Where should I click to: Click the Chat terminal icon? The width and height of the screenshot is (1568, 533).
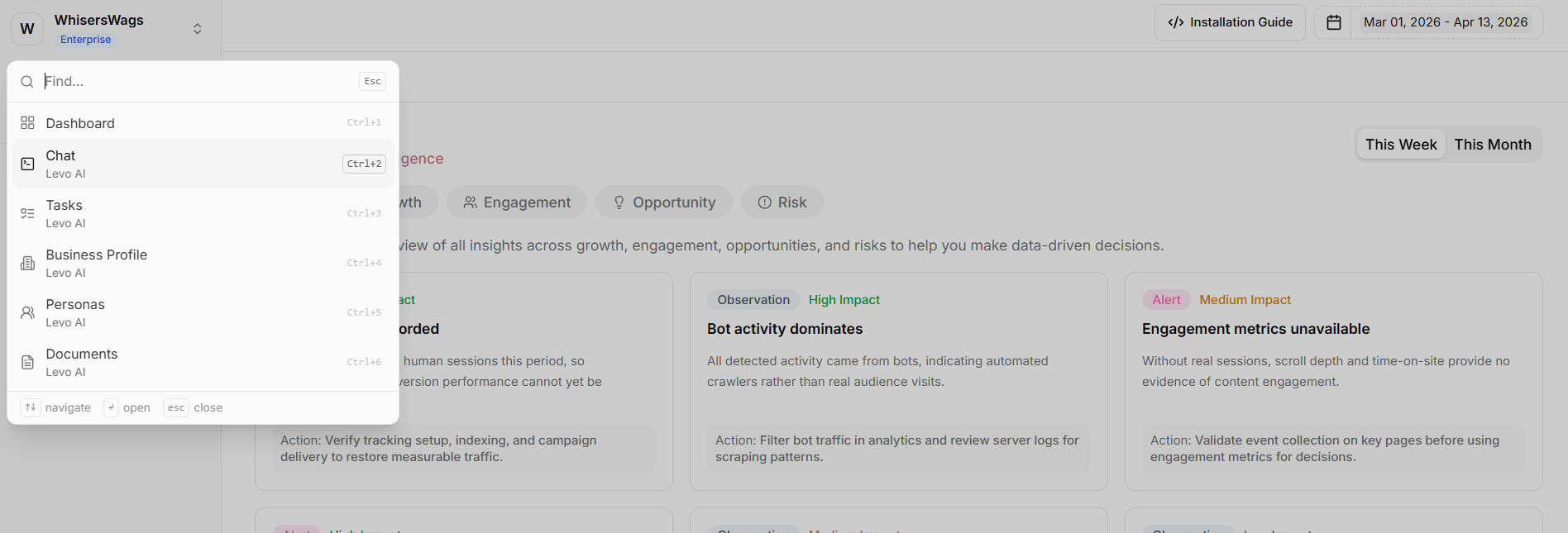[x=27, y=164]
